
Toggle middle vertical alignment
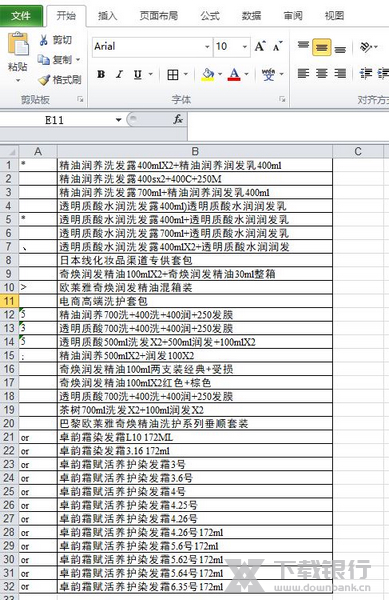coord(322,47)
